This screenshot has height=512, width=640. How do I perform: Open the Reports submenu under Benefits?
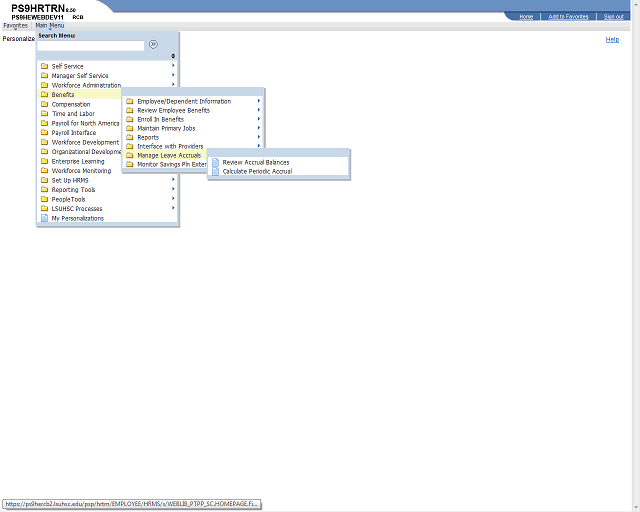[148, 138]
